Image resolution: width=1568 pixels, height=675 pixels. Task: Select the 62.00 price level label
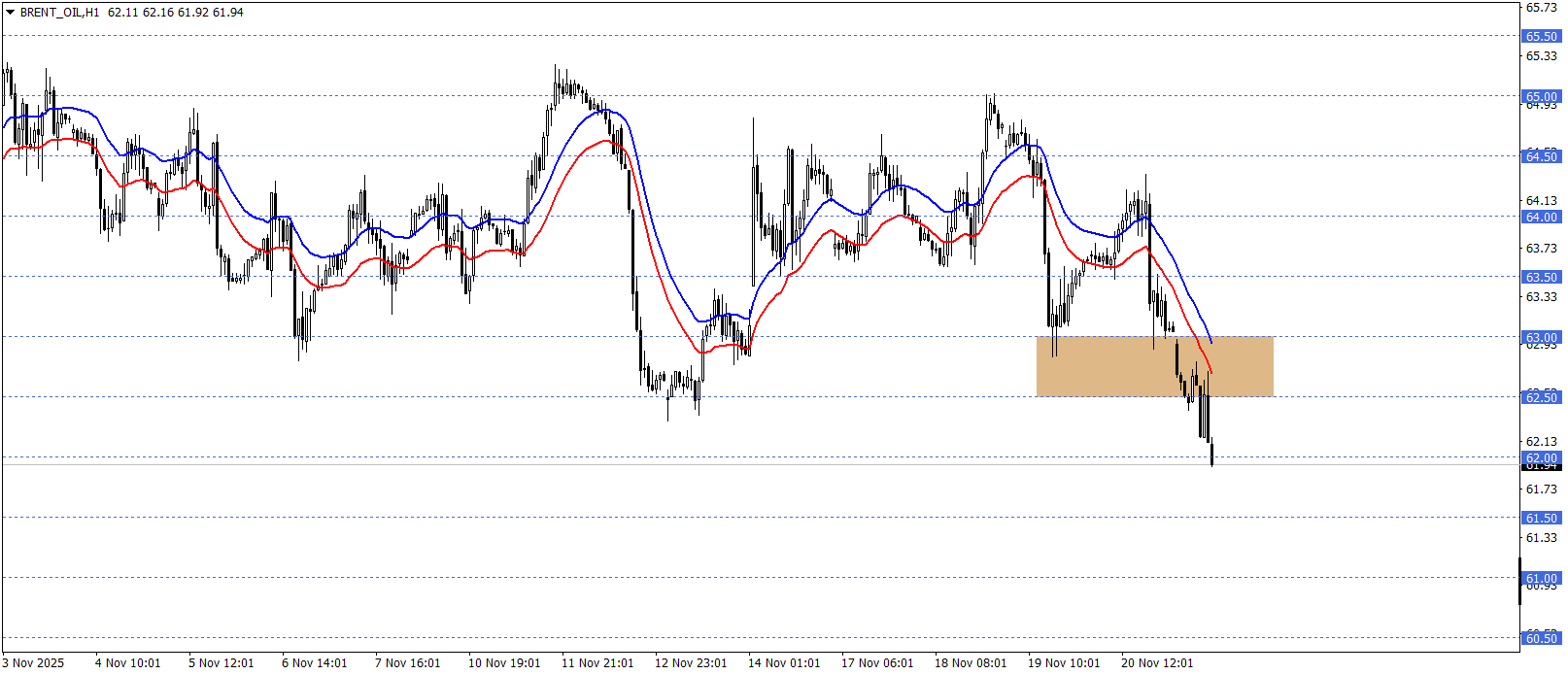[x=1541, y=458]
